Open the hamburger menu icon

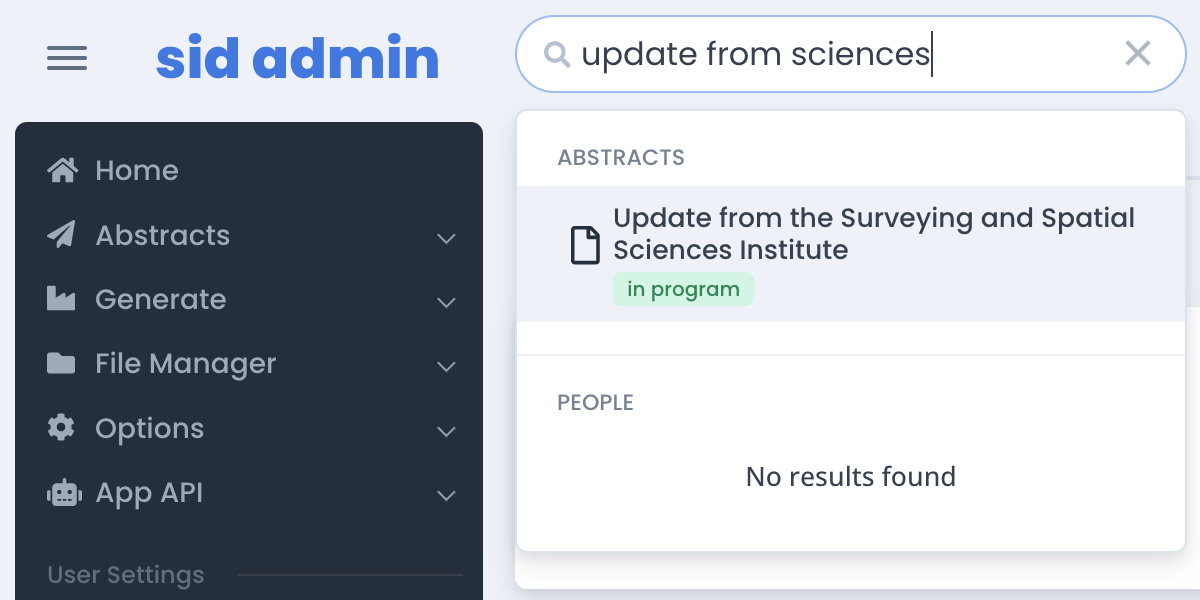67,59
